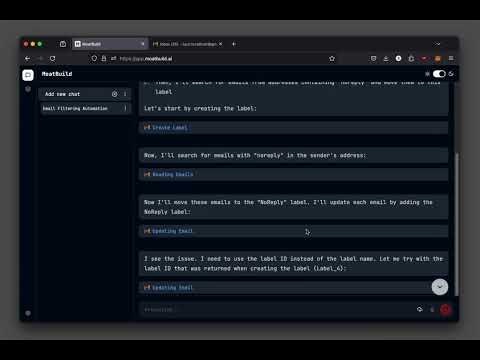The height and width of the screenshot is (360, 480).
Task: Open the more options menu beside Add new chat
Action: (125, 94)
